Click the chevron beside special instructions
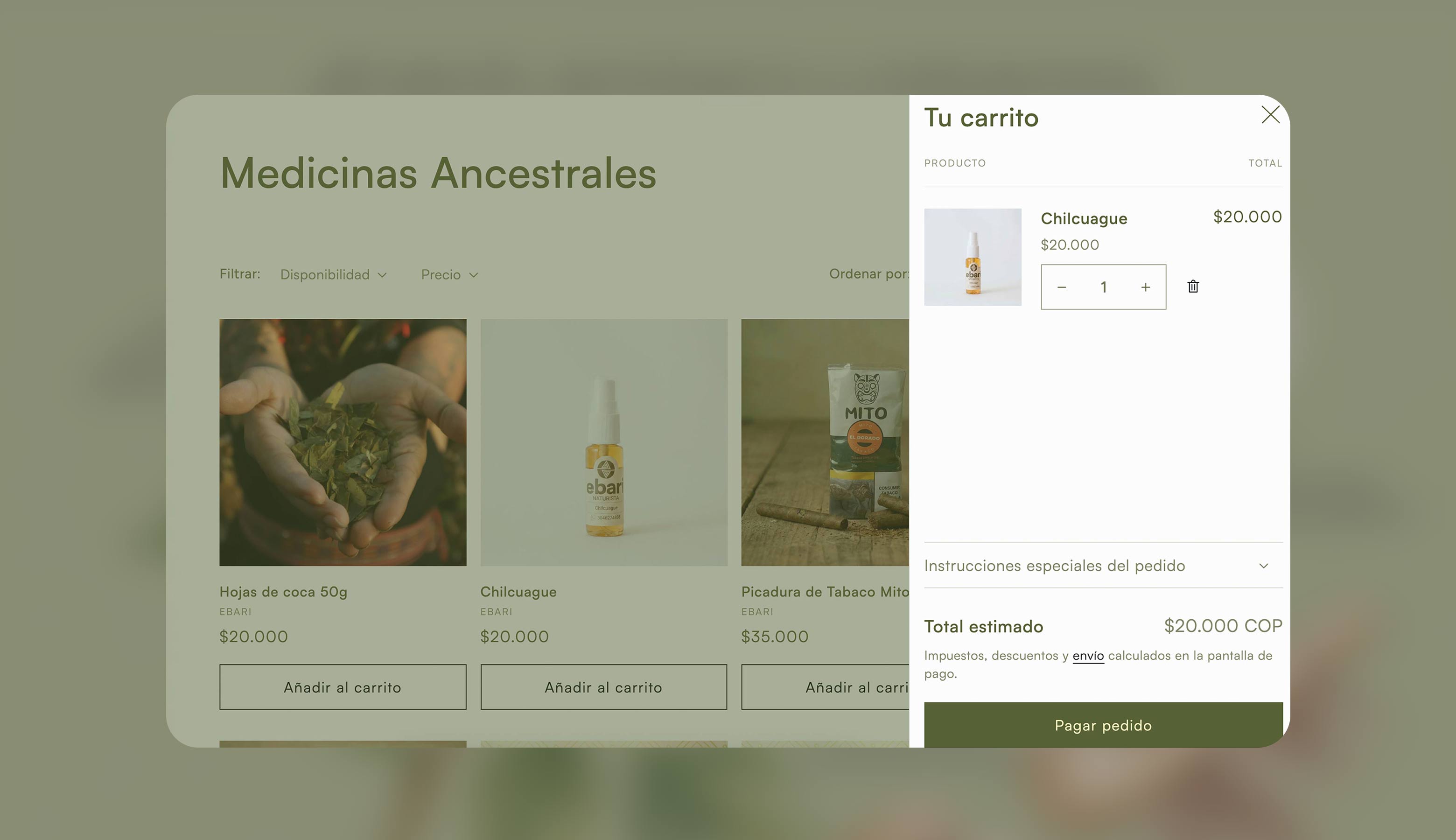 pyautogui.click(x=1263, y=566)
